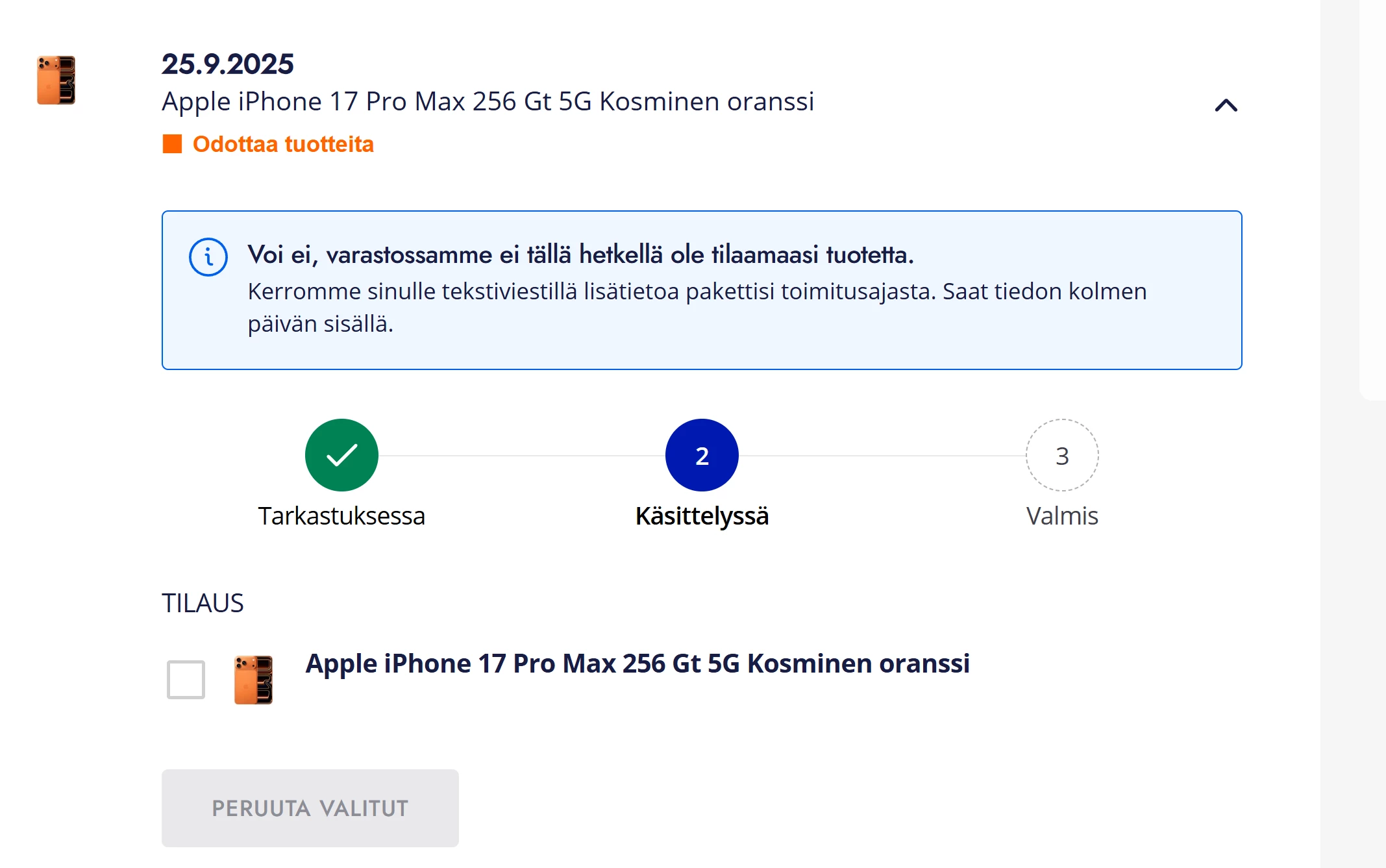Click the blue info circle icon
Image resolution: width=1386 pixels, height=868 pixels.
point(208,257)
